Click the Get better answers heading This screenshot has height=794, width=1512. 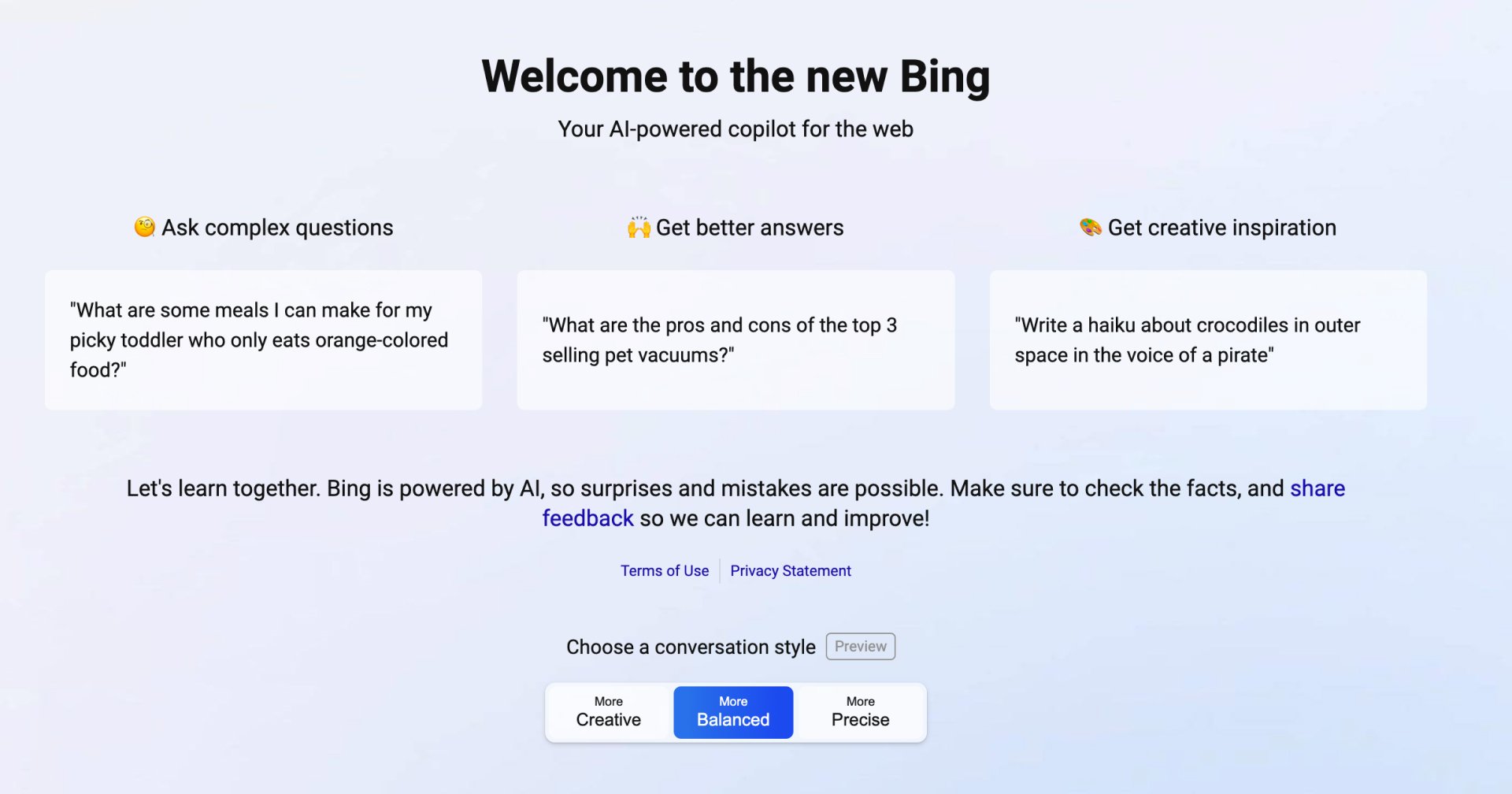click(750, 228)
